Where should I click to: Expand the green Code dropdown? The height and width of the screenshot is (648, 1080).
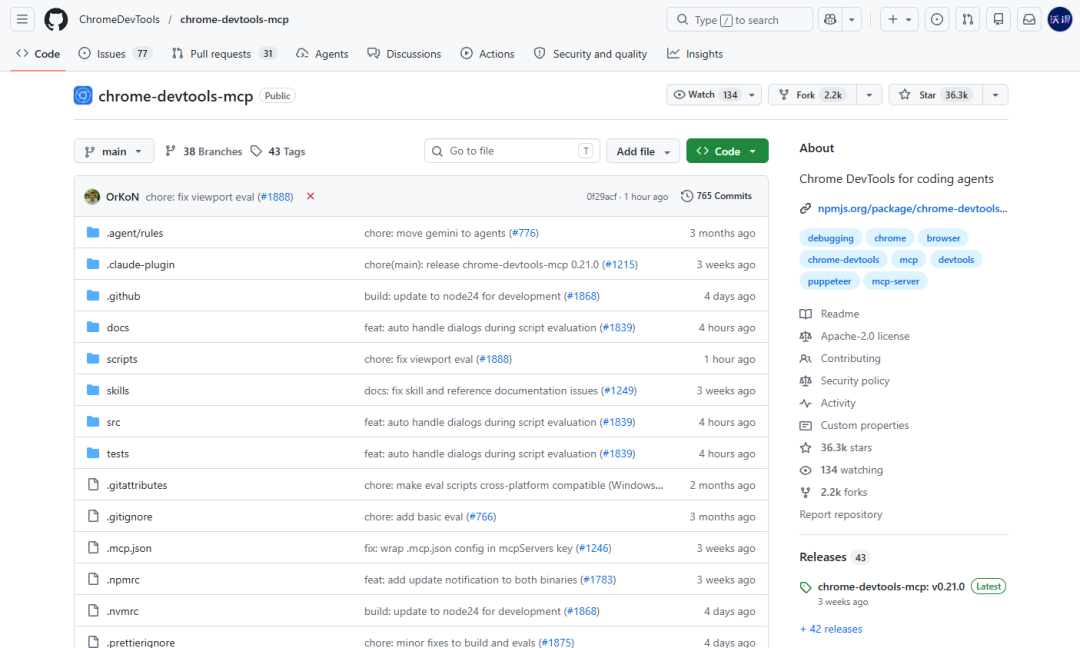727,150
